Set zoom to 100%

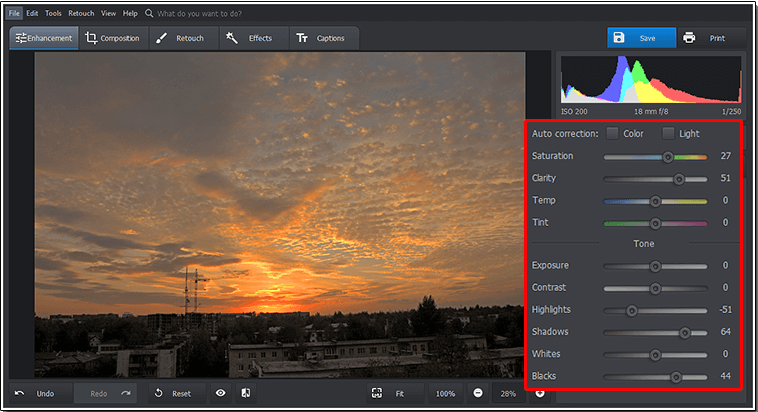tap(445, 394)
